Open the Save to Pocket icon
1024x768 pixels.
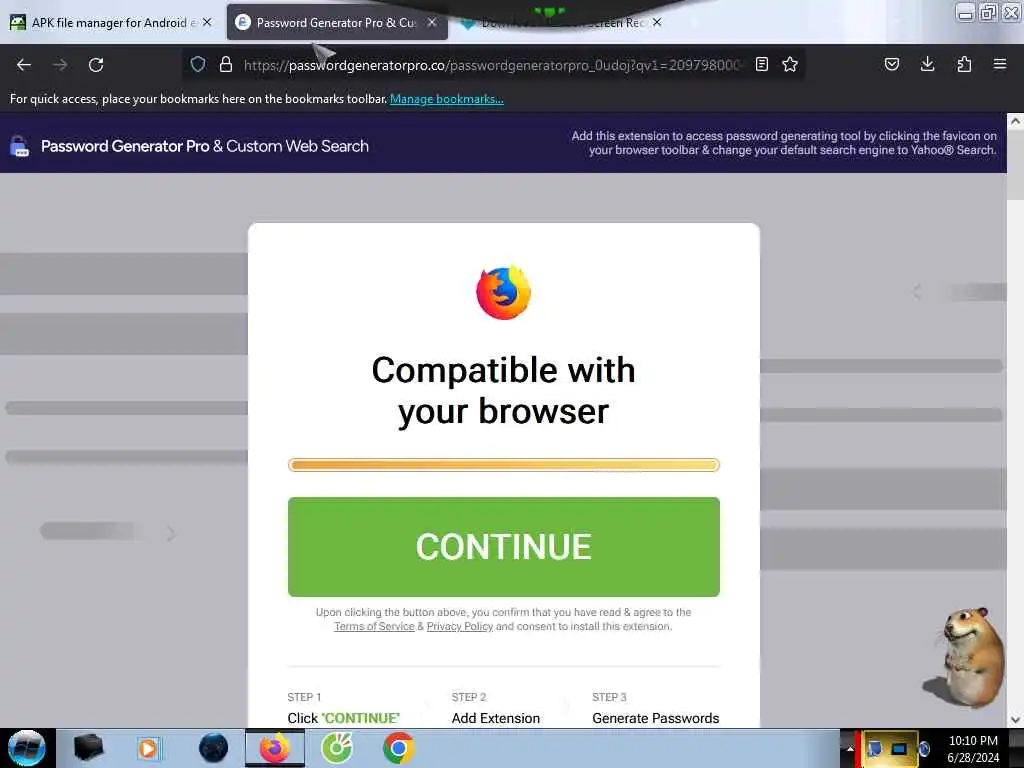[x=892, y=64]
